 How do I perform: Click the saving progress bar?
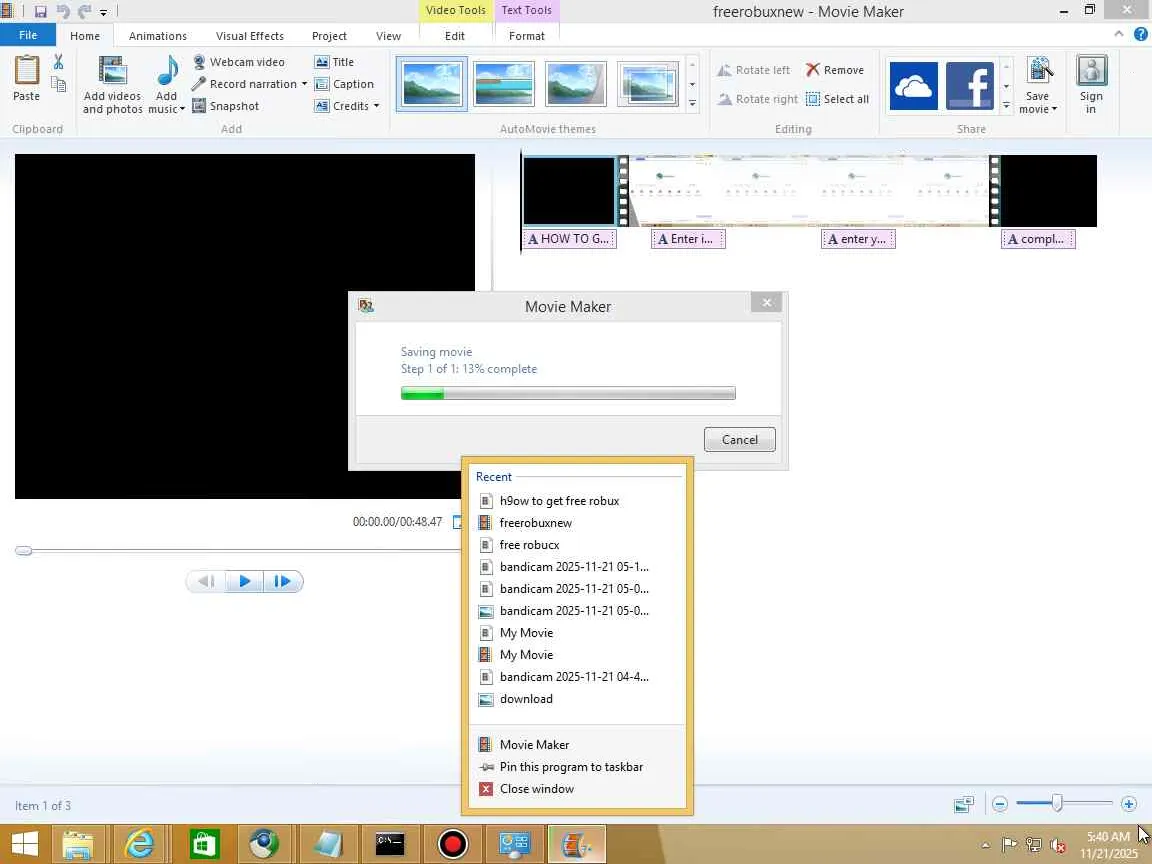(x=568, y=394)
